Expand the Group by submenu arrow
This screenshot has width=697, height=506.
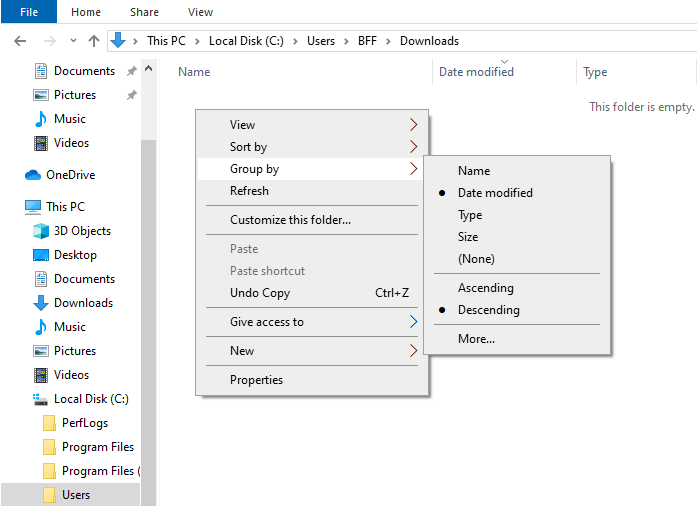pyautogui.click(x=413, y=169)
